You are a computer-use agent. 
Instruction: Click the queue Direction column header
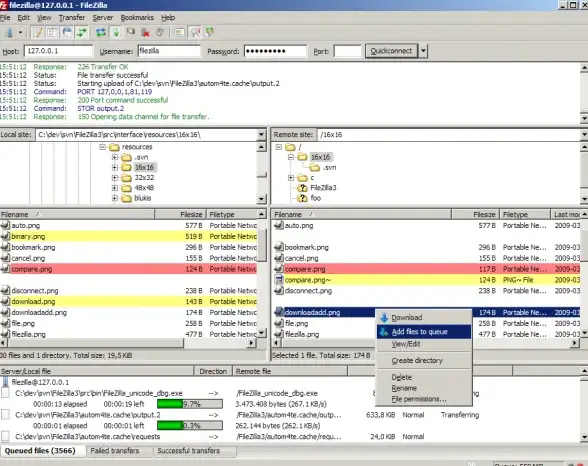pos(213,371)
